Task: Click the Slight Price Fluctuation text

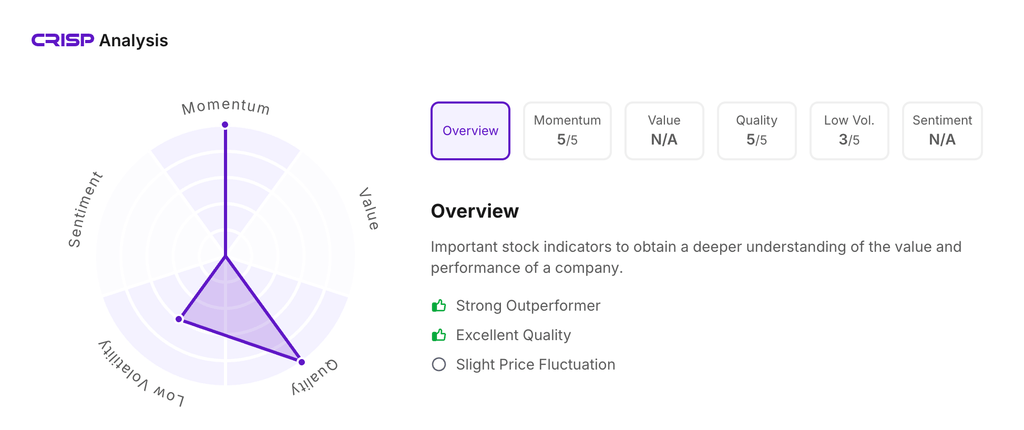Action: [x=535, y=365]
